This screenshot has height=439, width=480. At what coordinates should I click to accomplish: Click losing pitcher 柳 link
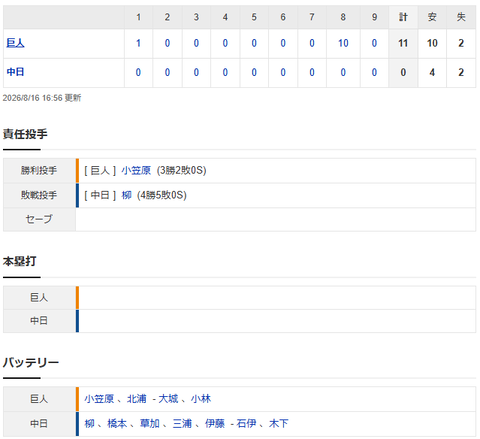pyautogui.click(x=126, y=195)
